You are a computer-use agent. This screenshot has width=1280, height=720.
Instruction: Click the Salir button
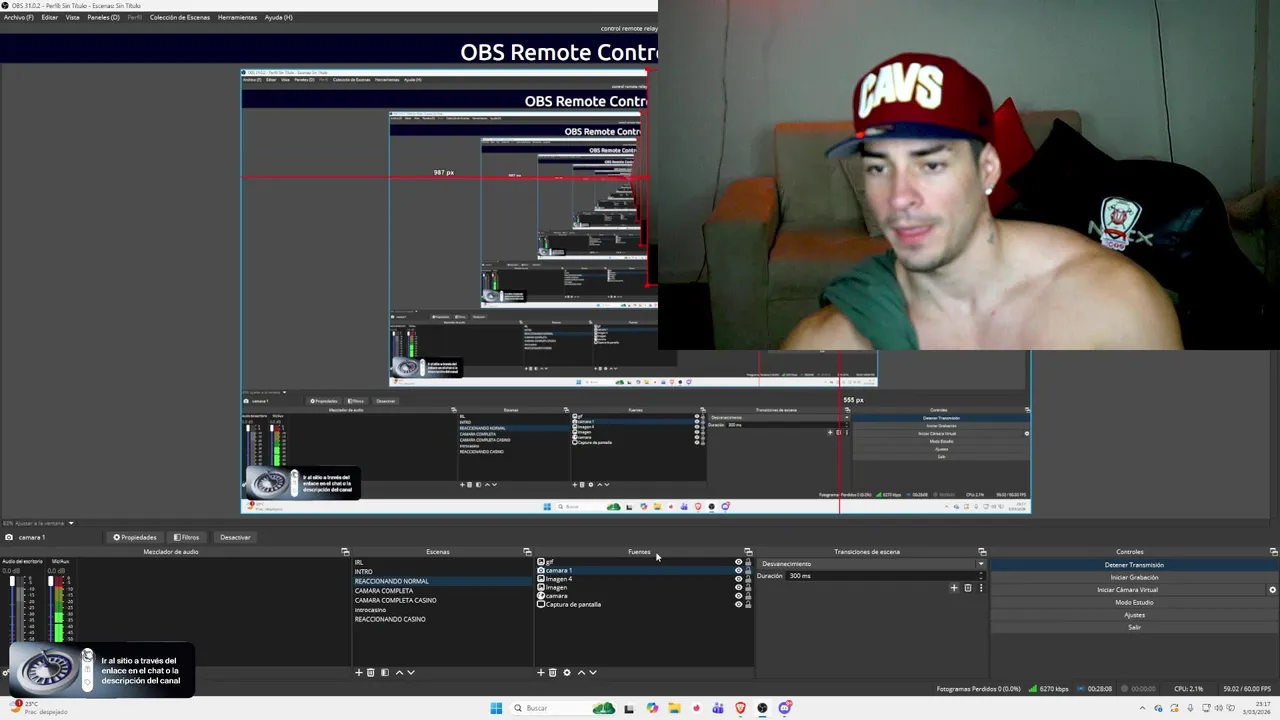tap(1134, 627)
